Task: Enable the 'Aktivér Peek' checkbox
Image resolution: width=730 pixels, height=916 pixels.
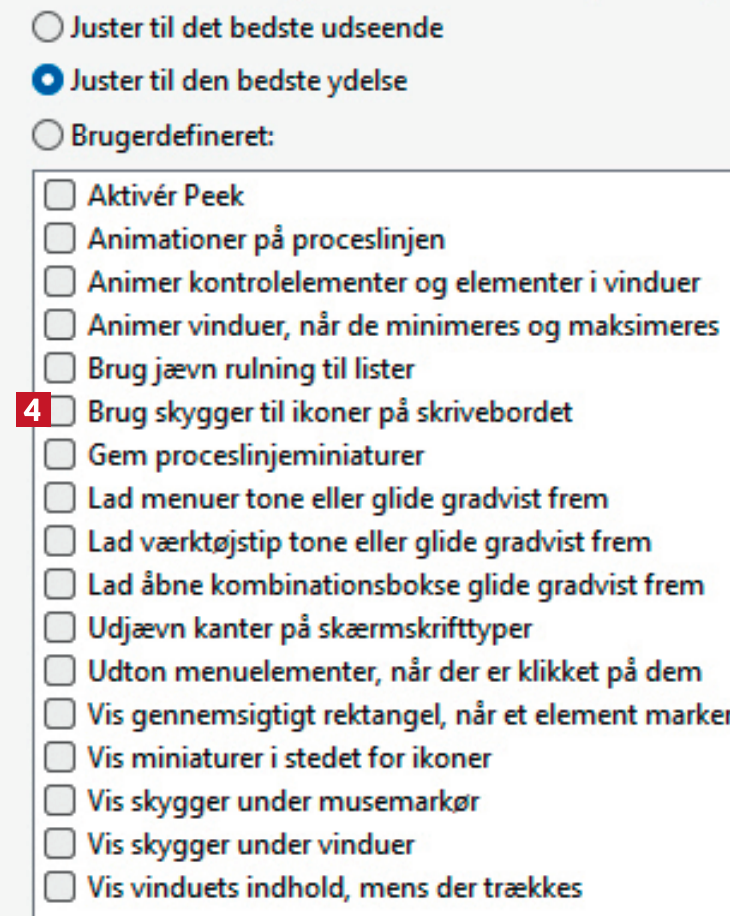Action: point(60,195)
